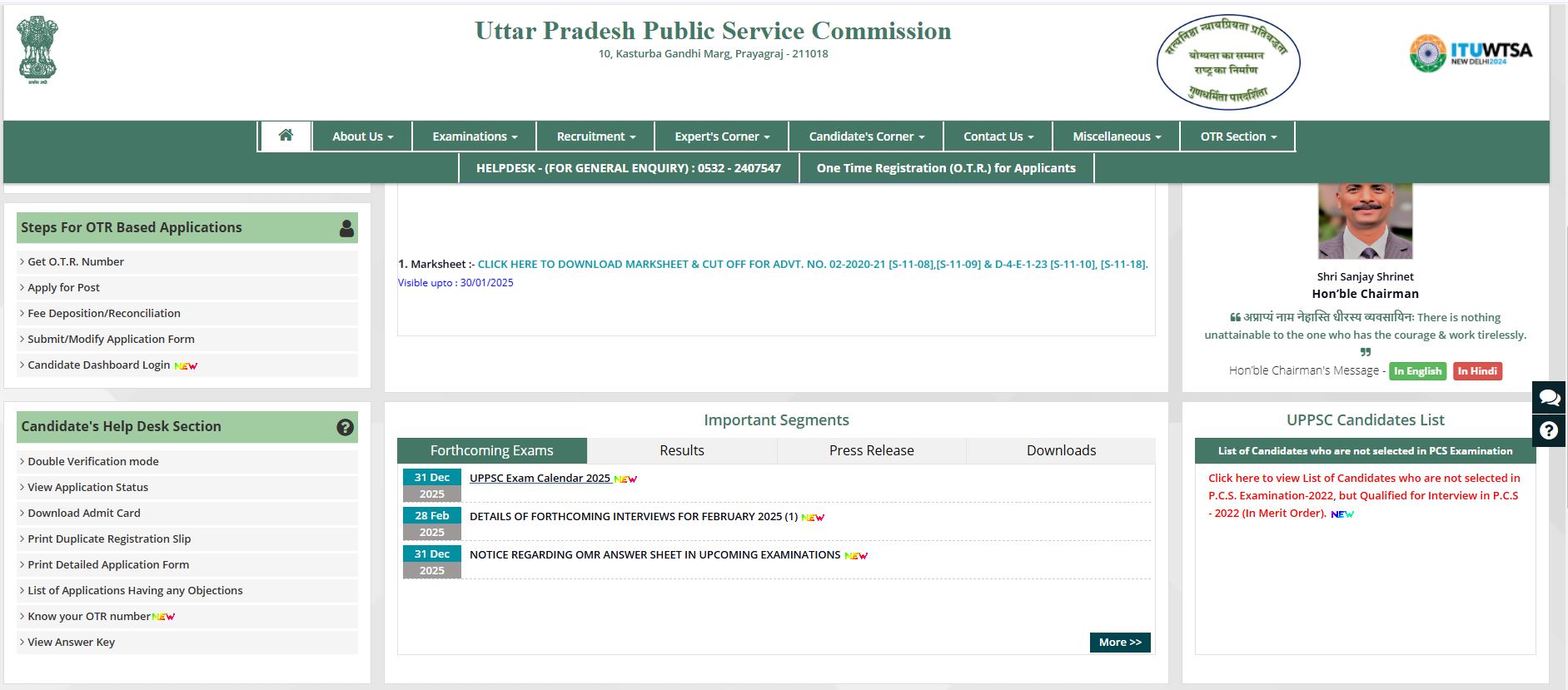Click Uttar Pradesh Public Service Commission title
Viewport: 1568px width, 690px height.
click(713, 31)
